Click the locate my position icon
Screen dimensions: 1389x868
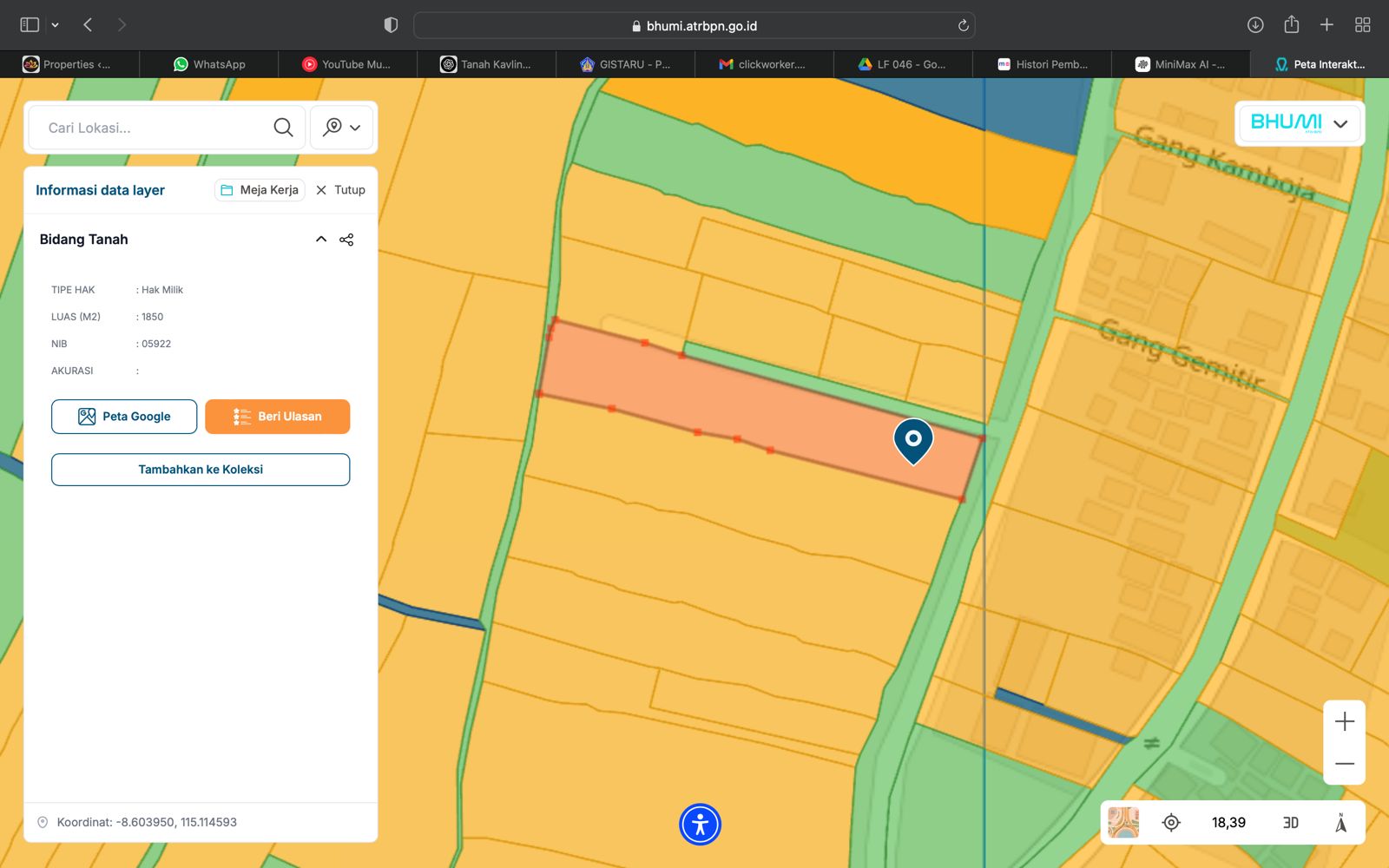click(1171, 822)
